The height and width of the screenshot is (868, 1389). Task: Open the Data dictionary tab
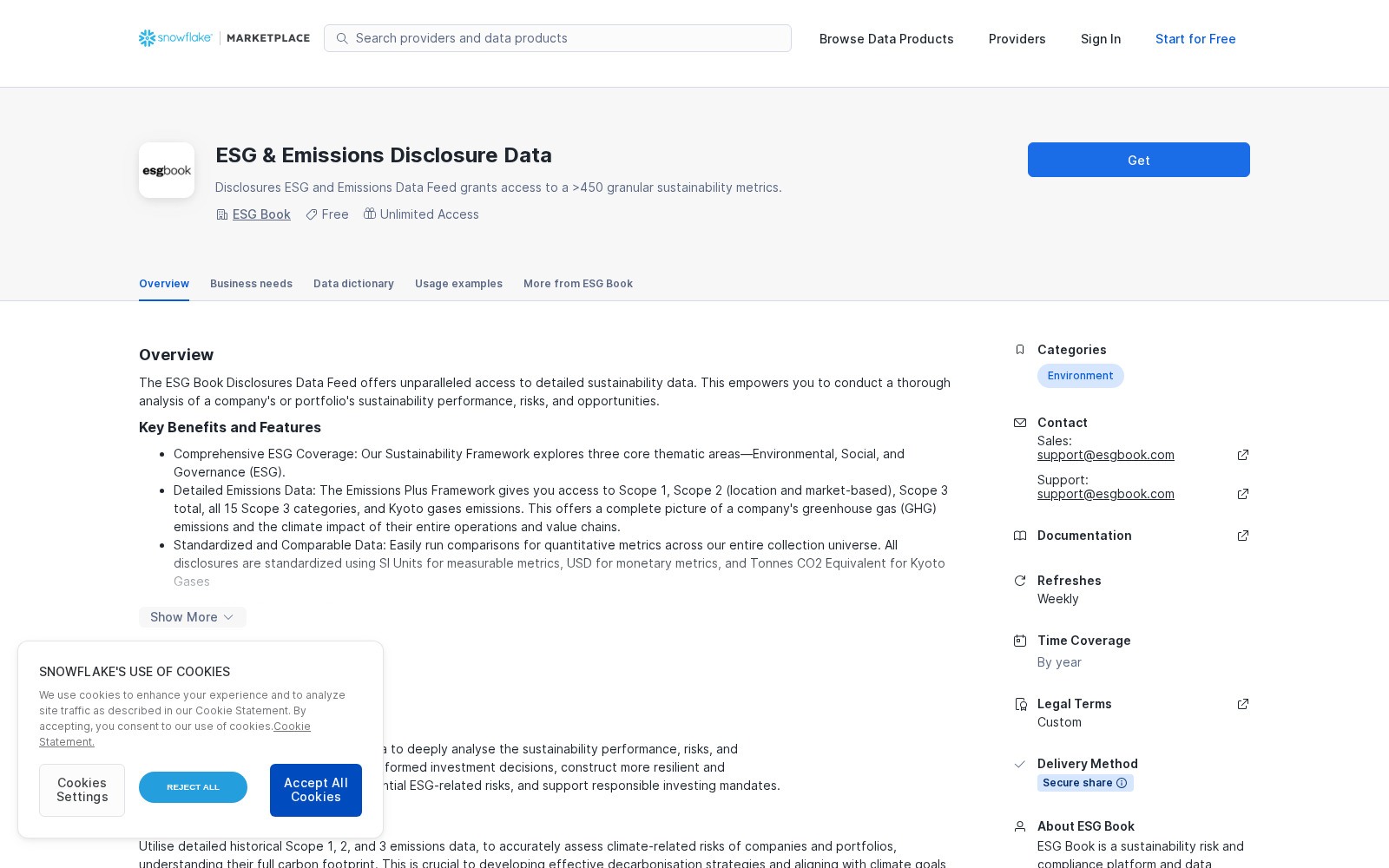353,284
